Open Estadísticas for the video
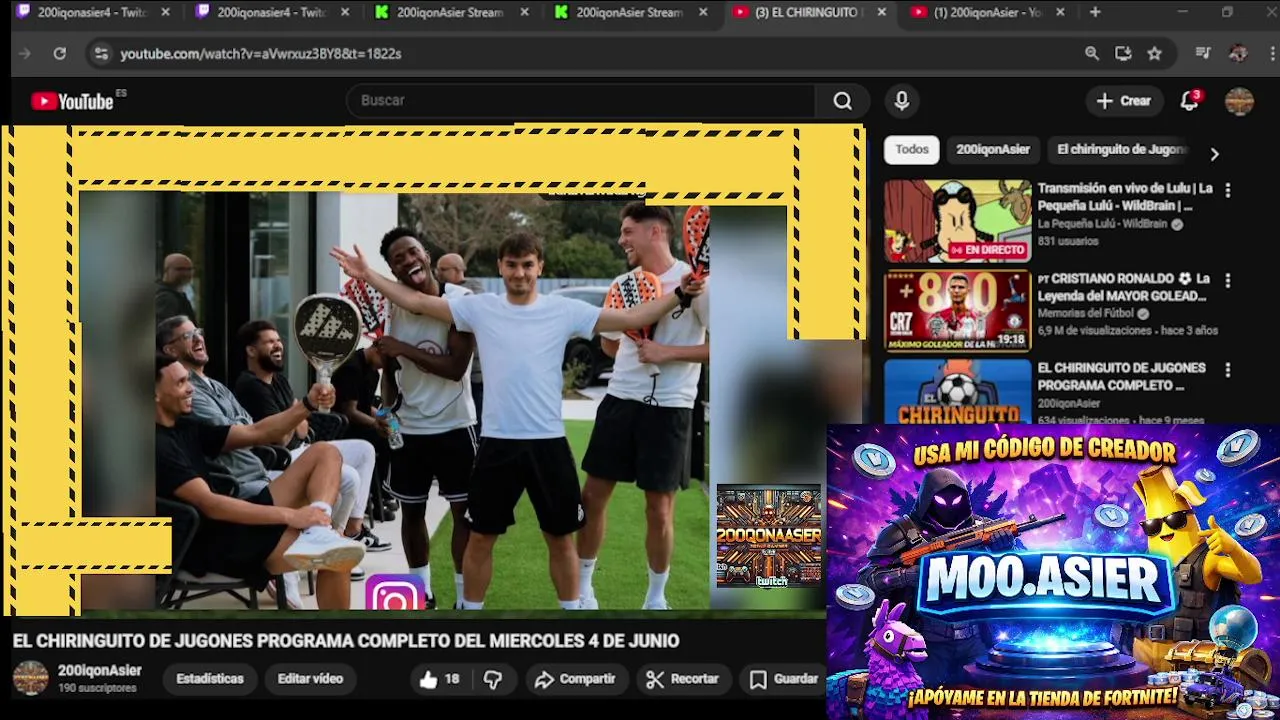Screen dimensions: 1280x720 coord(210,679)
